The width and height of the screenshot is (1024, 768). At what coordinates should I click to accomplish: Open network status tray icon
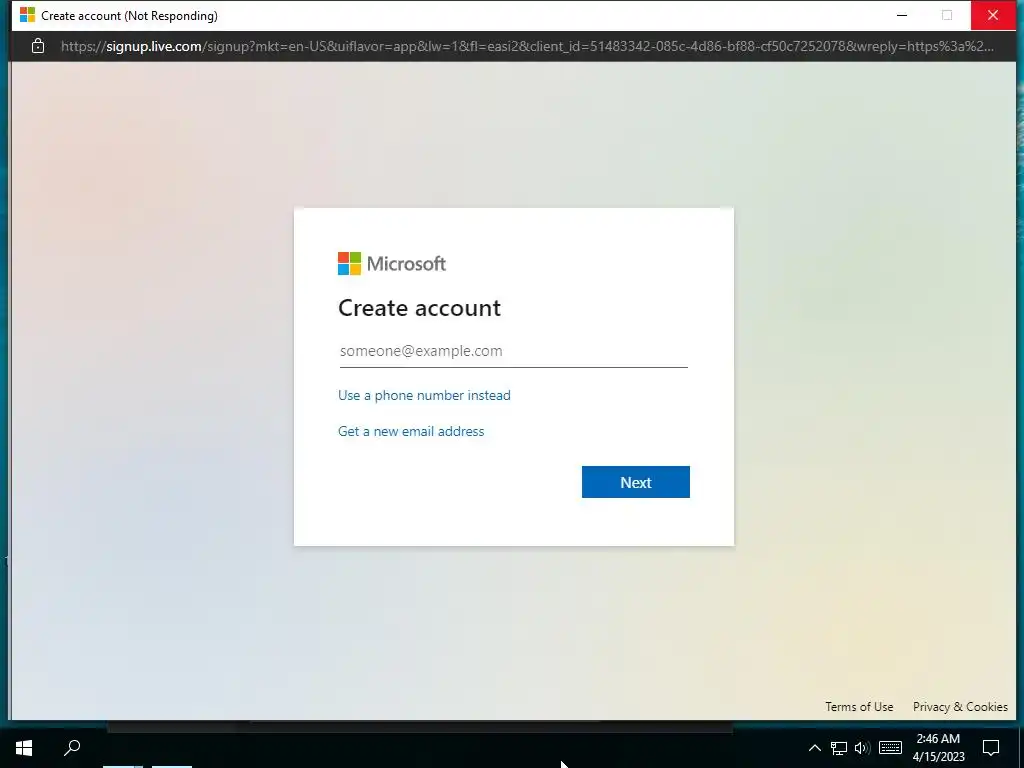(x=839, y=748)
